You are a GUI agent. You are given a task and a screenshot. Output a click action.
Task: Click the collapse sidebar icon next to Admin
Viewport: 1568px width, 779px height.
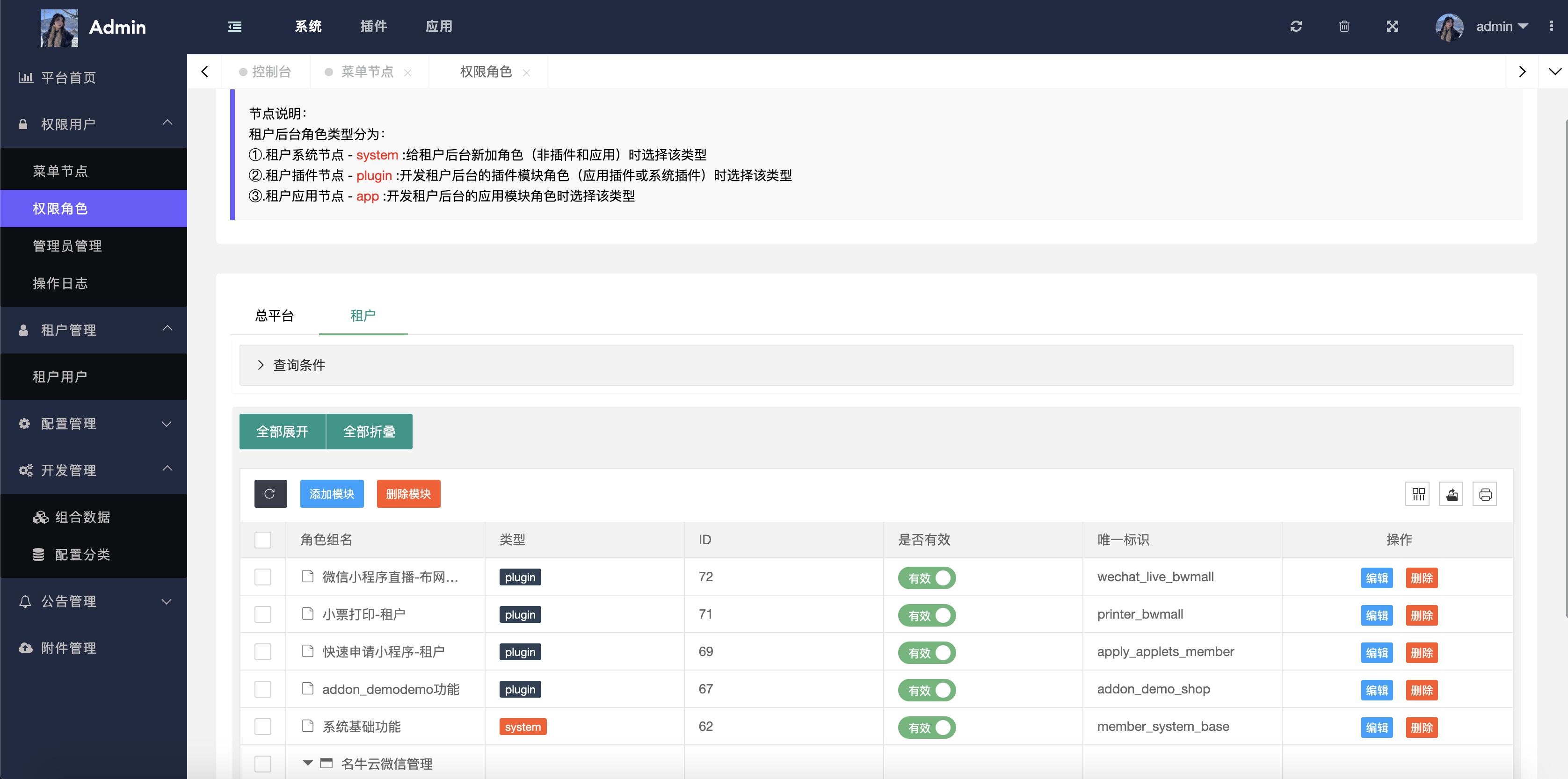pyautogui.click(x=234, y=27)
